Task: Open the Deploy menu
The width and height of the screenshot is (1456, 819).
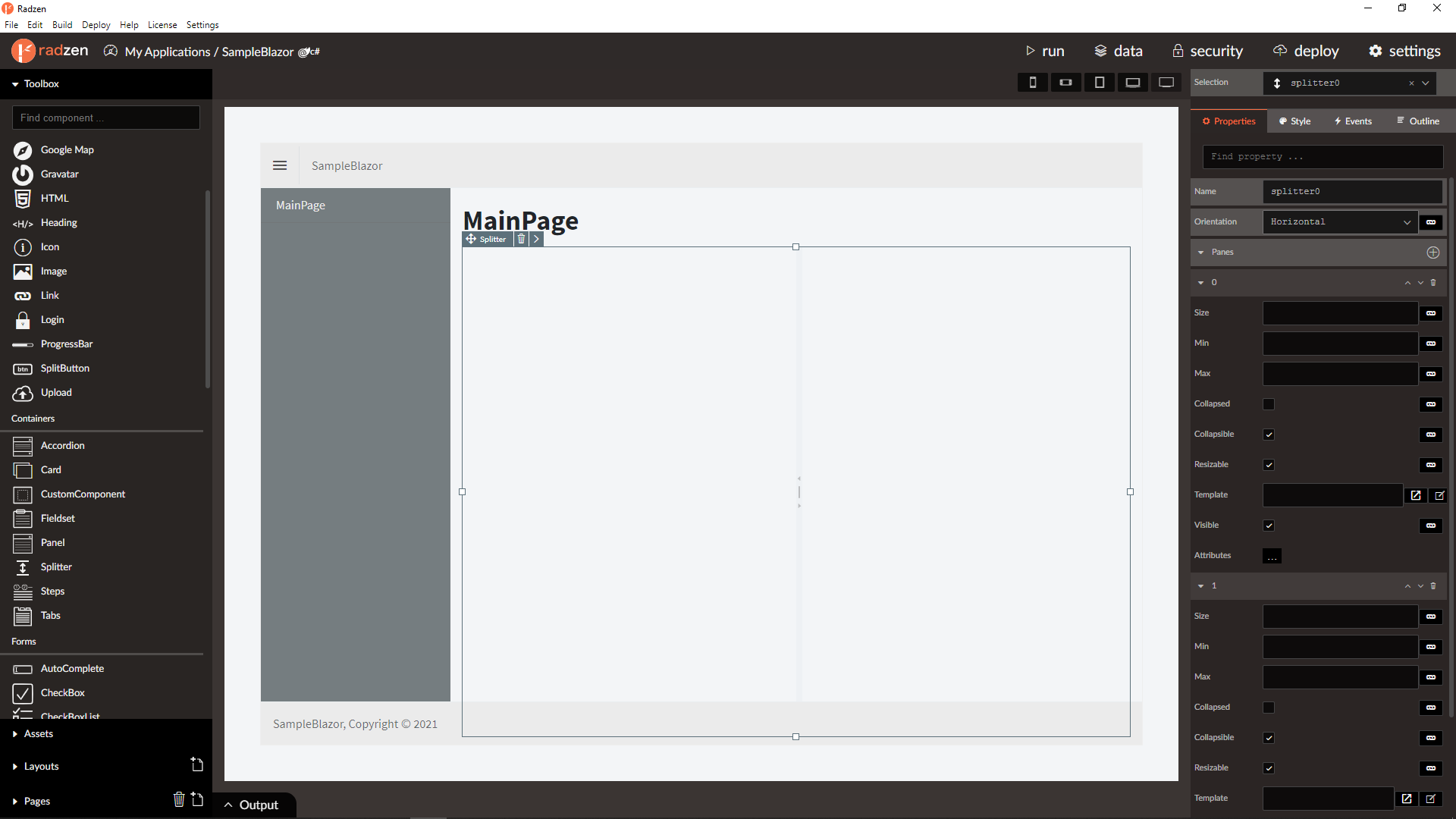Action: [x=96, y=25]
